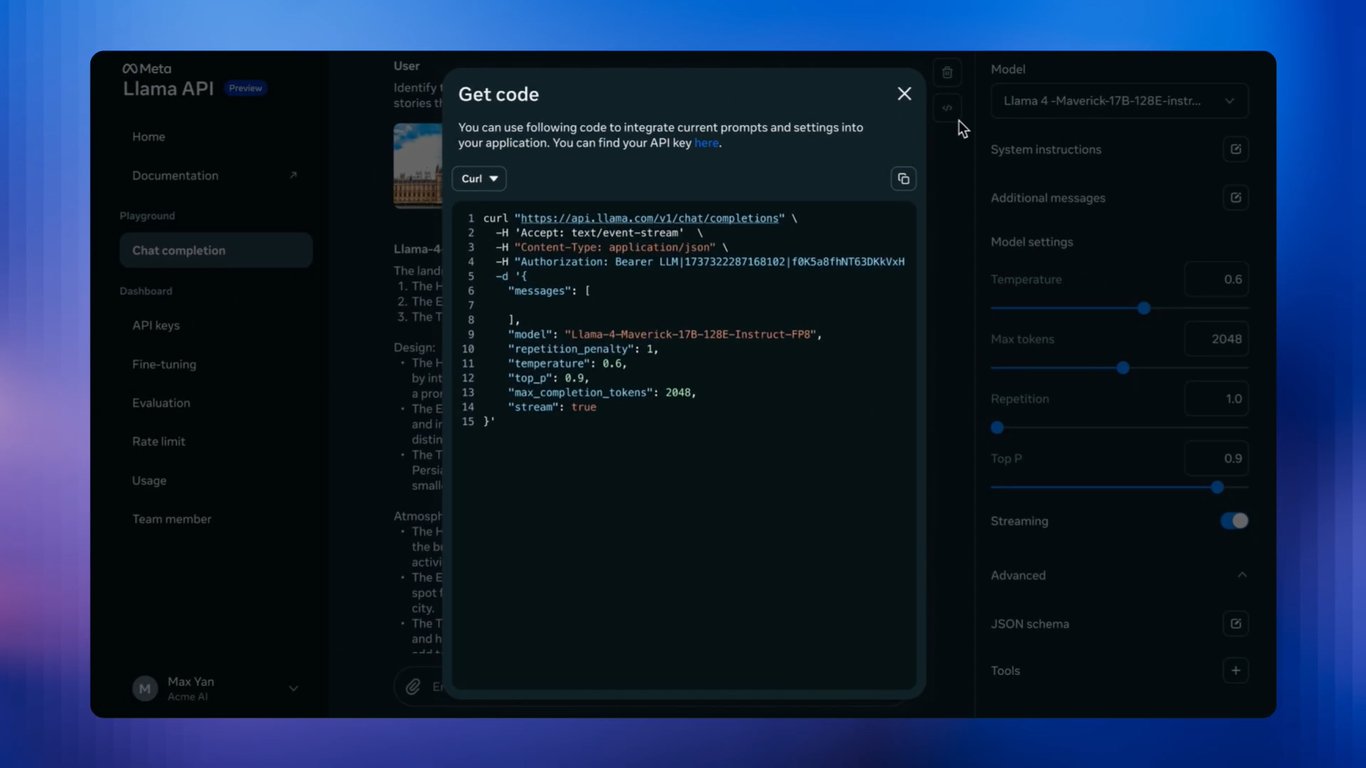This screenshot has height=768, width=1366.
Task: Click the 'Get code' dialog title
Action: pos(498,95)
